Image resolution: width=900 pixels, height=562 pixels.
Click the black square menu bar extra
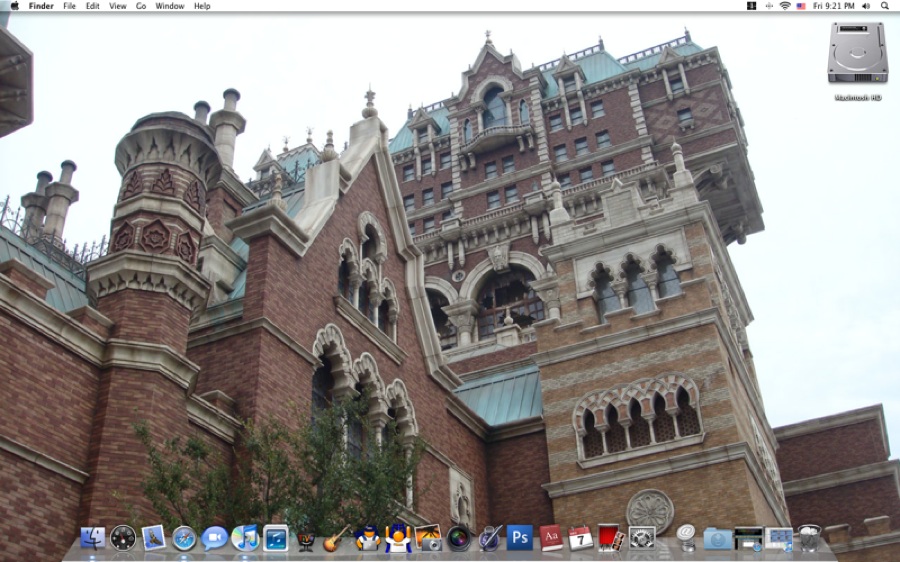coord(751,6)
